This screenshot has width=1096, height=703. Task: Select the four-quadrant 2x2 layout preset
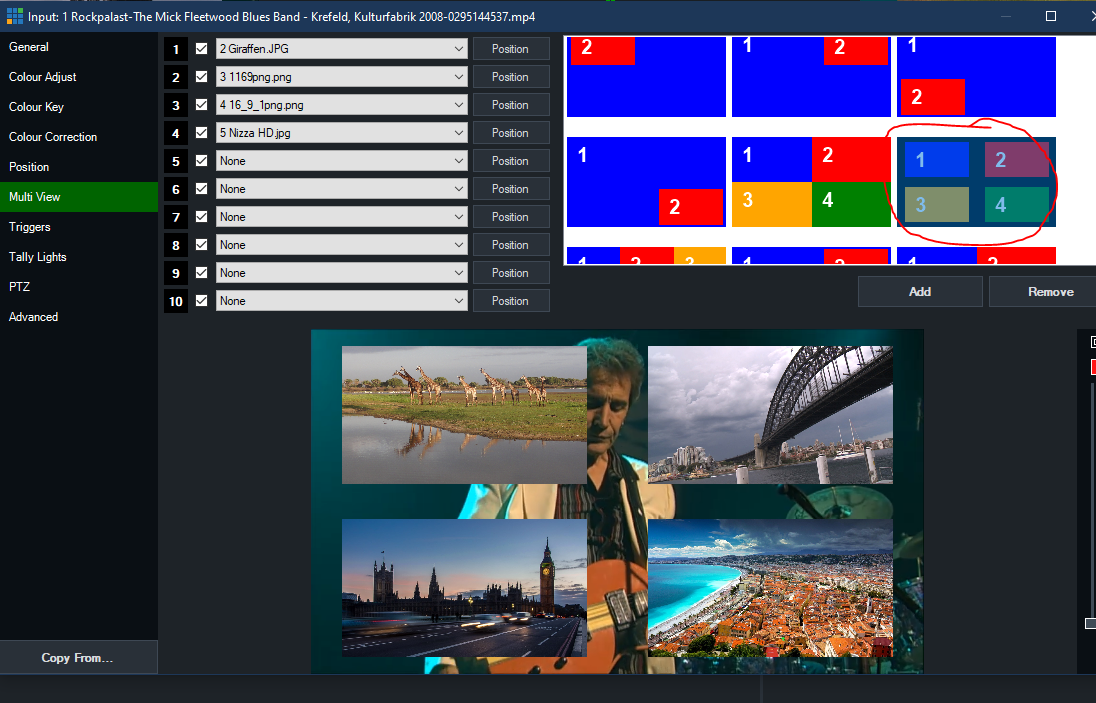coord(810,182)
